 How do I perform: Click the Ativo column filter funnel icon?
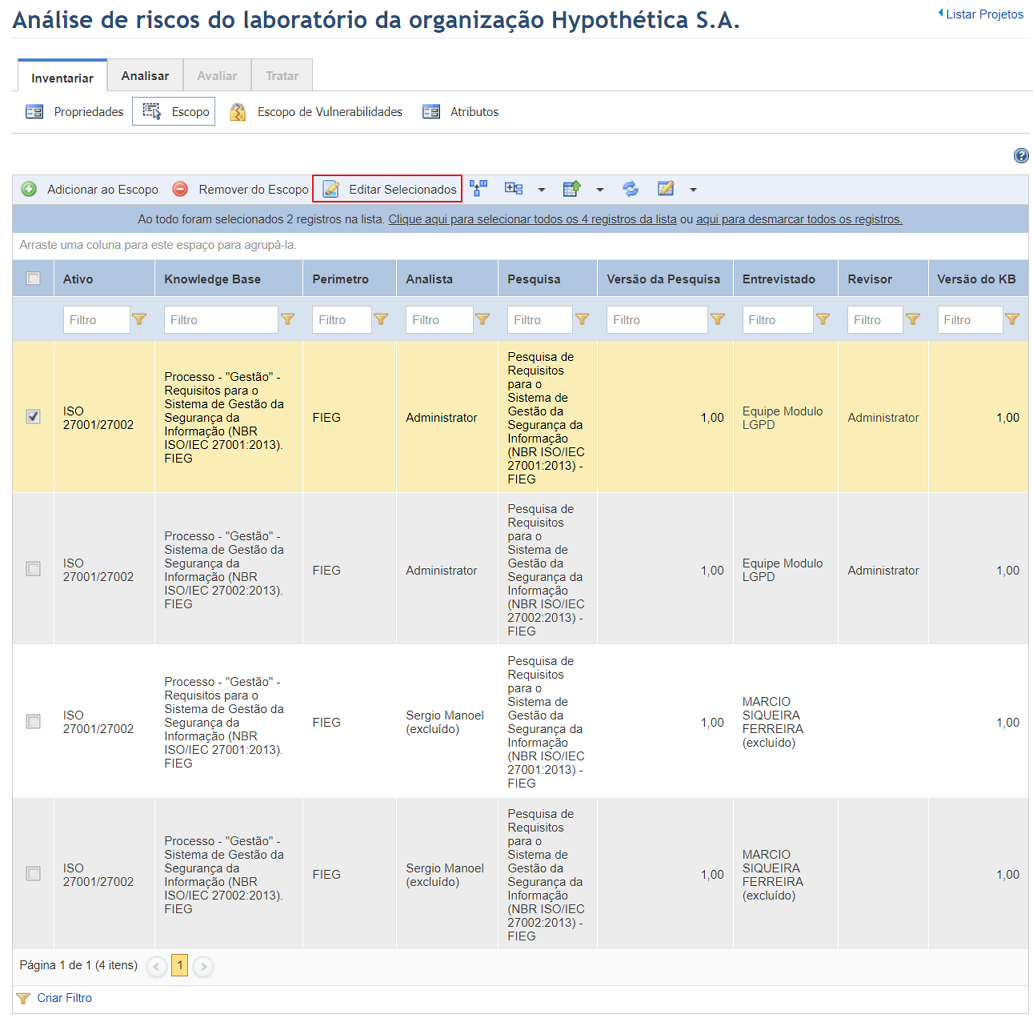point(139,320)
